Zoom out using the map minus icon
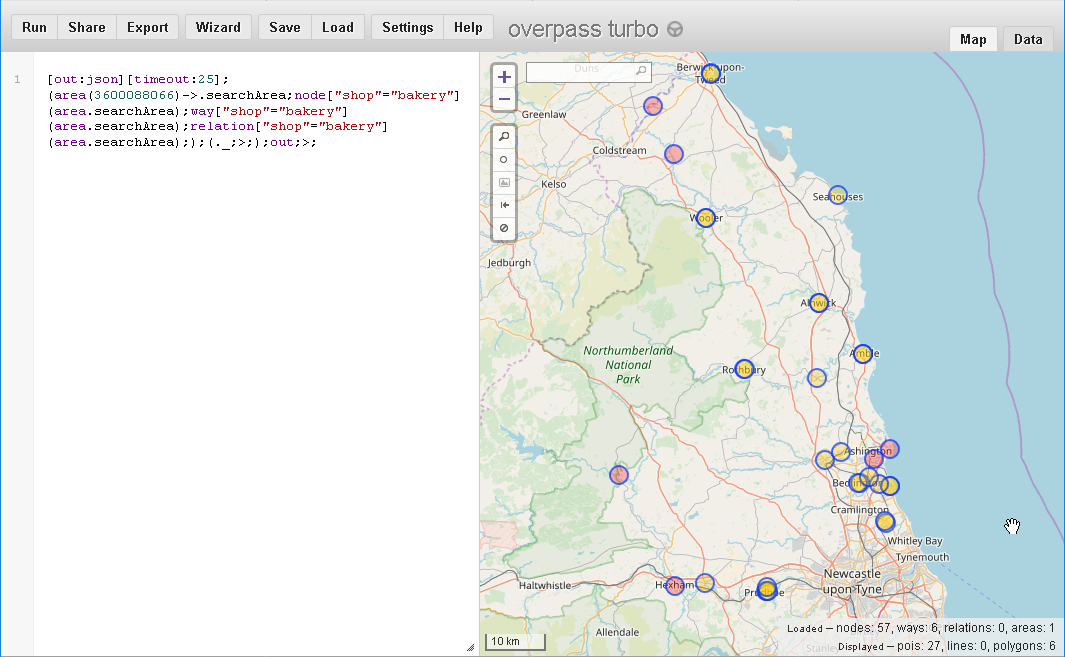The width and height of the screenshot is (1065, 657). tap(504, 98)
